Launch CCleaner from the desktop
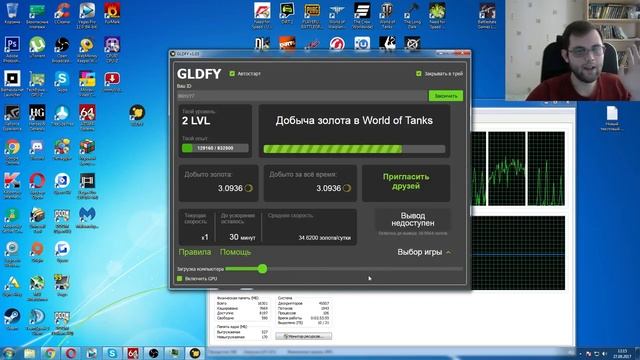Viewport: 640px width, 360px height. tap(62, 13)
